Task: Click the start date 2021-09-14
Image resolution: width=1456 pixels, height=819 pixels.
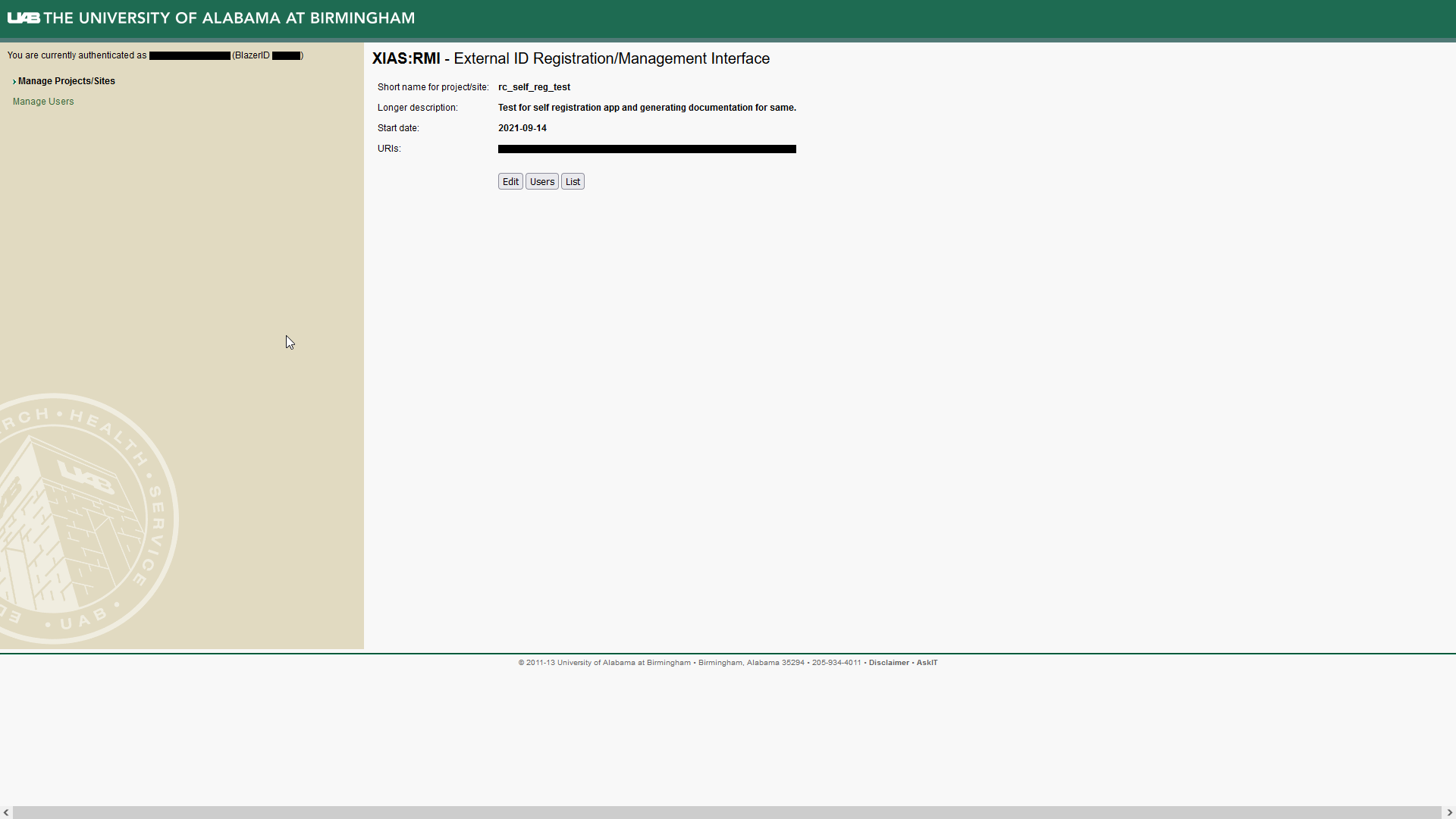Action: pos(522,128)
